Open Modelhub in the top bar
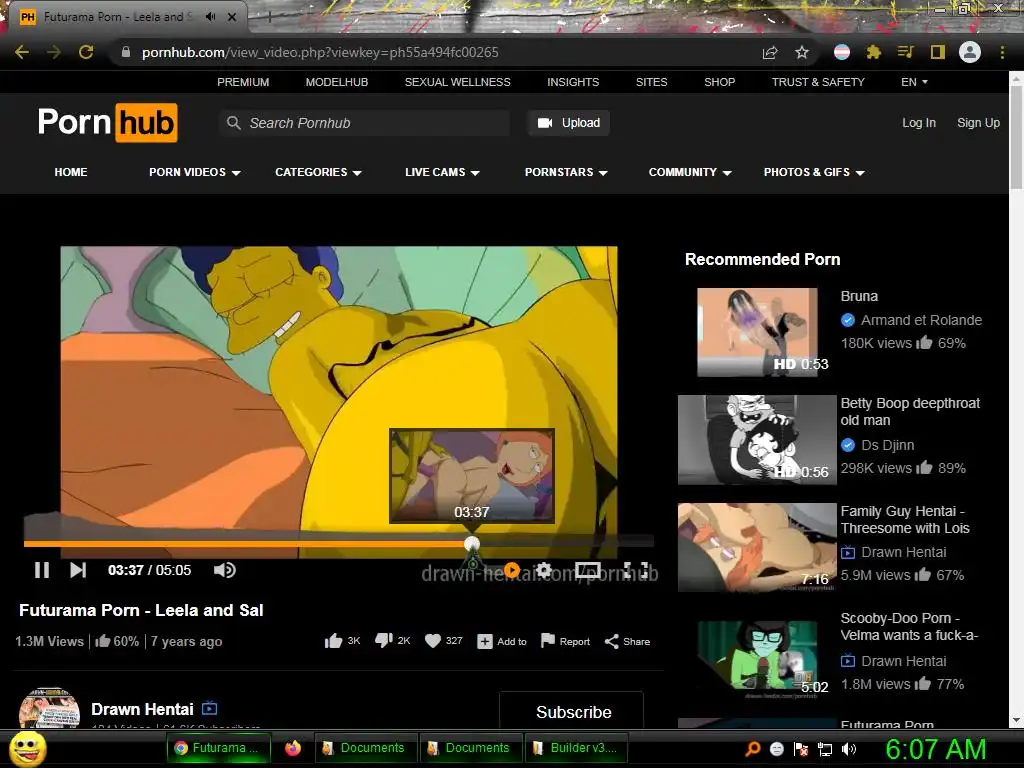Viewport: 1024px width, 768px height. click(337, 82)
